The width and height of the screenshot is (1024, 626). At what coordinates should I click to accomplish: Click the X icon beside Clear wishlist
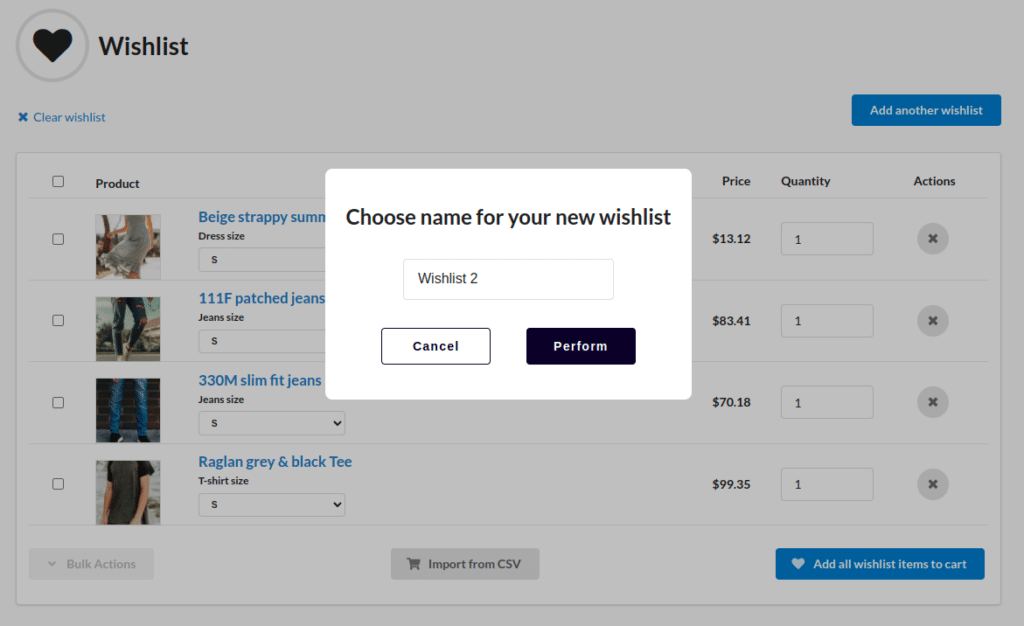(x=23, y=117)
